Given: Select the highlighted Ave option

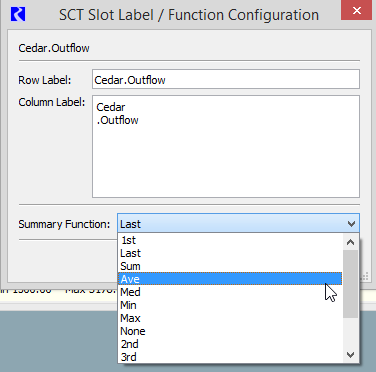Looking at the screenshot, I should 230,279.
